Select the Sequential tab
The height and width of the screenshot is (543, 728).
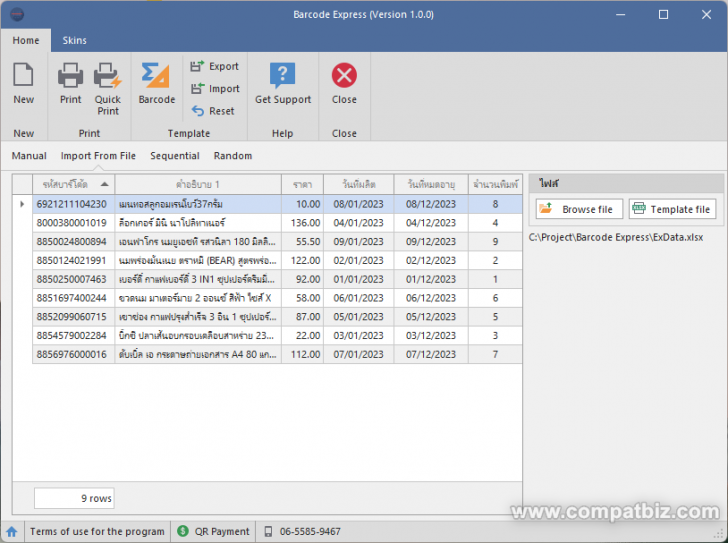pos(175,156)
